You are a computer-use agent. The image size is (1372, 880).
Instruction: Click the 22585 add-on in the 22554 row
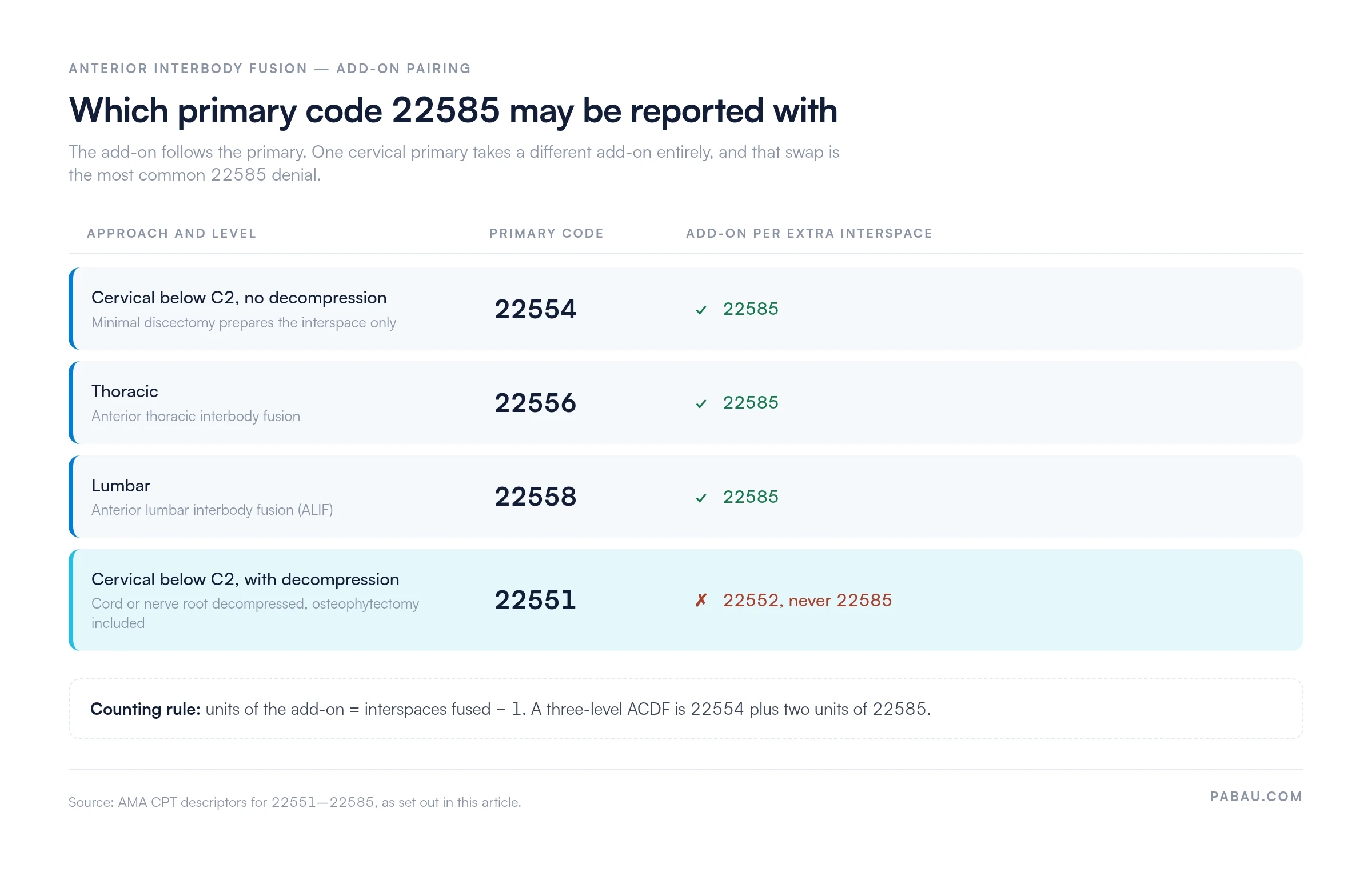point(751,309)
